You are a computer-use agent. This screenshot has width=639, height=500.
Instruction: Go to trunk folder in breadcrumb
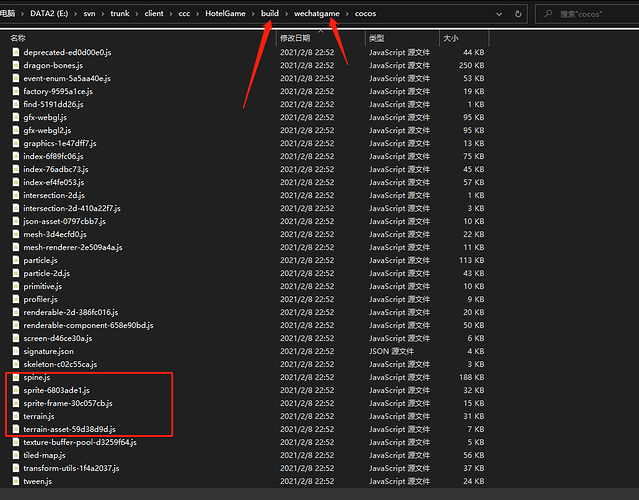120,13
